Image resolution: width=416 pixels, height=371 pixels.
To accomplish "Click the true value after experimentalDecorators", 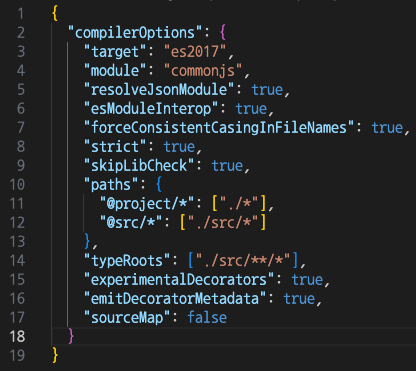I will tap(308, 280).
